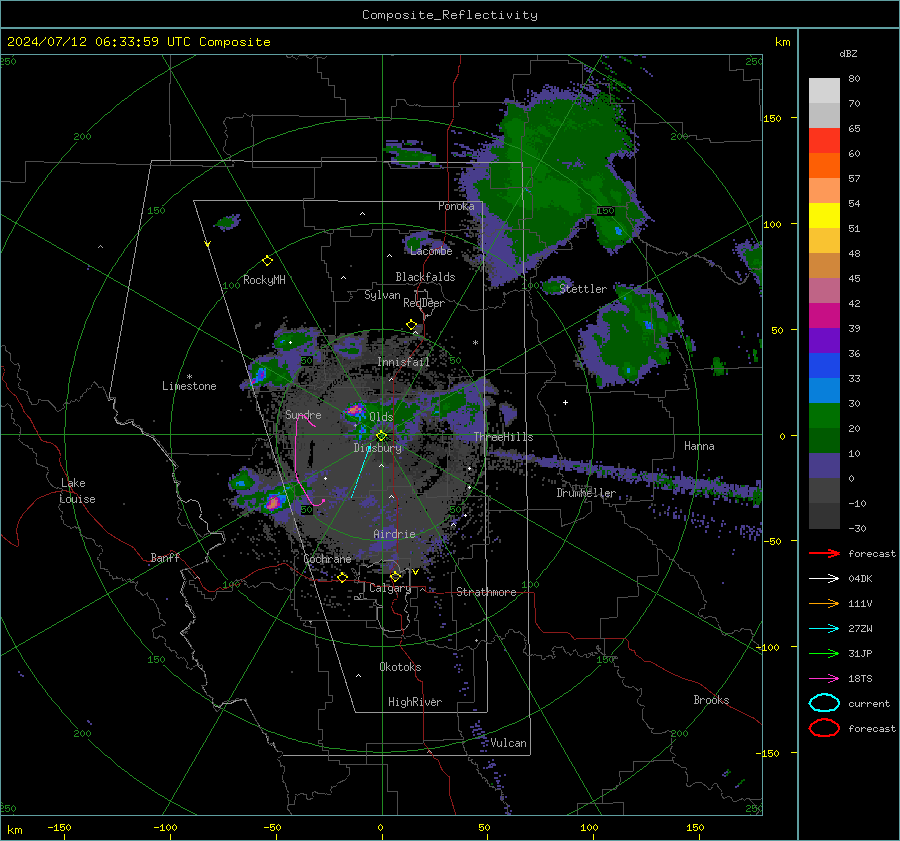Click the Vulcan label
This screenshot has height=841, width=900.
[508, 743]
